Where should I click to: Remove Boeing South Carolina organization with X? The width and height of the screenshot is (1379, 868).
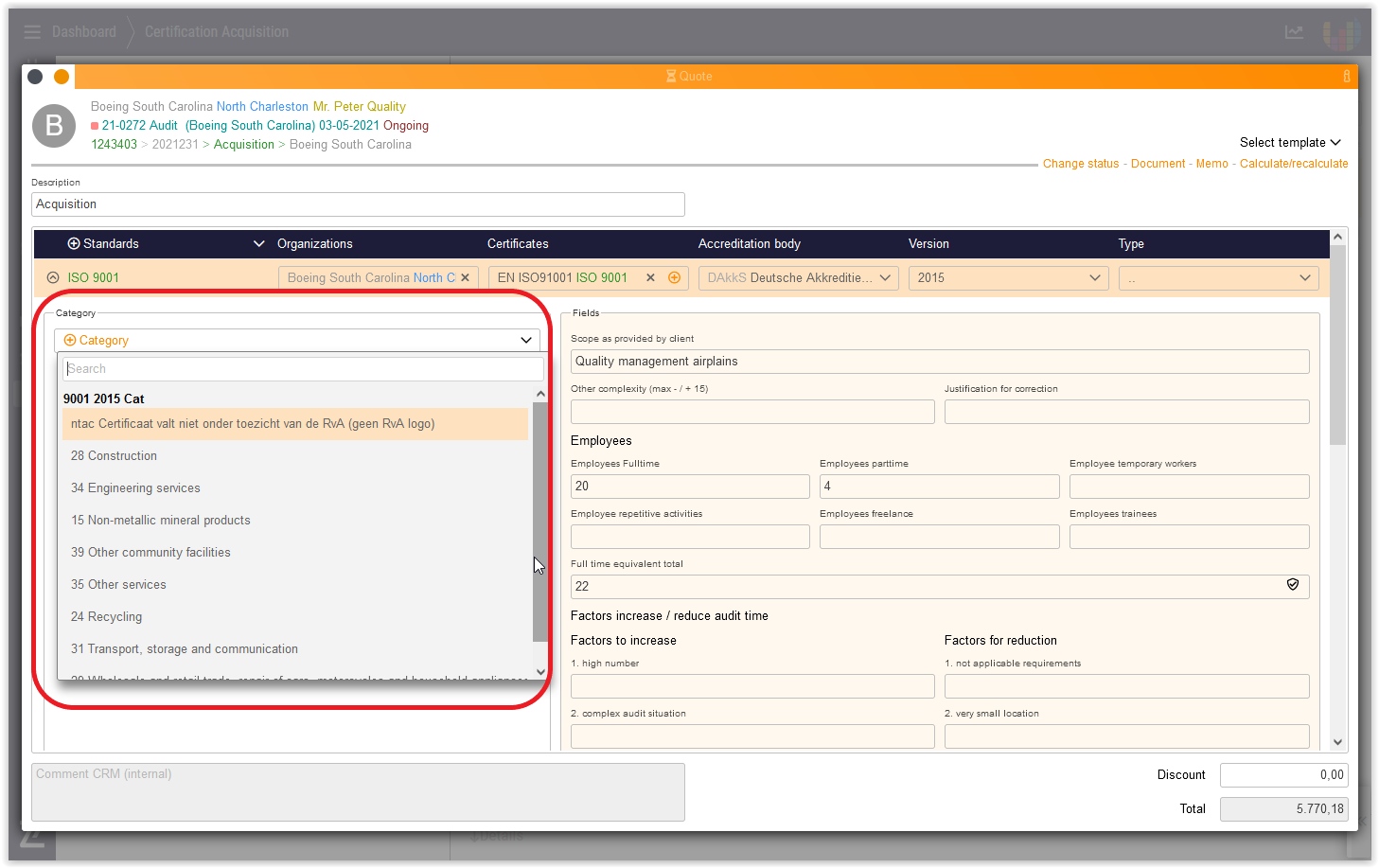click(x=465, y=278)
